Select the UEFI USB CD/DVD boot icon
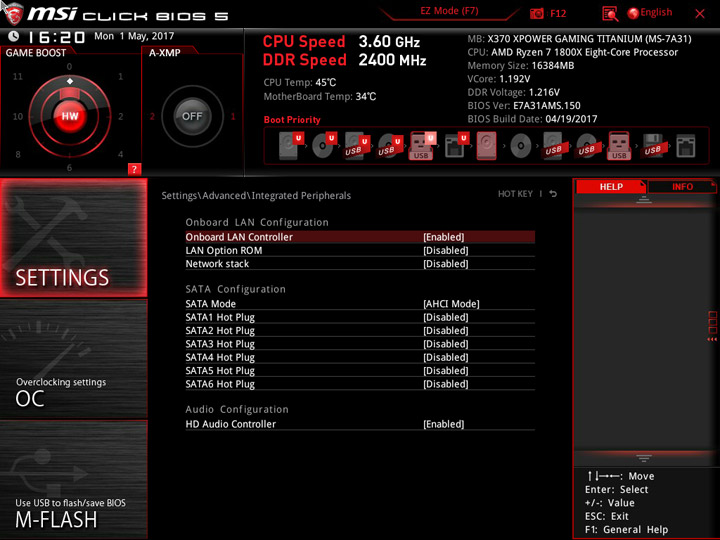 tap(390, 146)
